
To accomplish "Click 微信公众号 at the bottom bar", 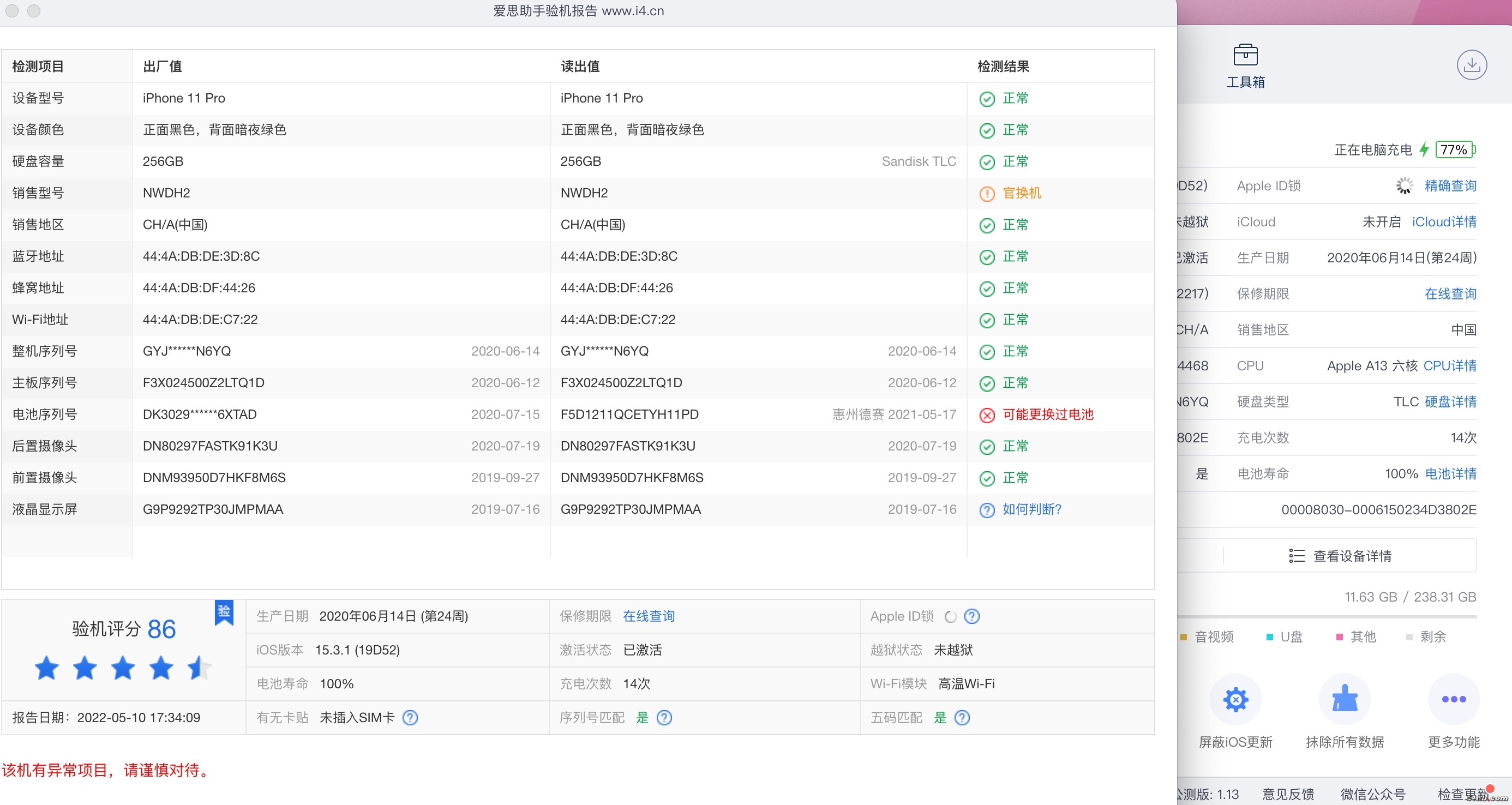I will click(1372, 794).
